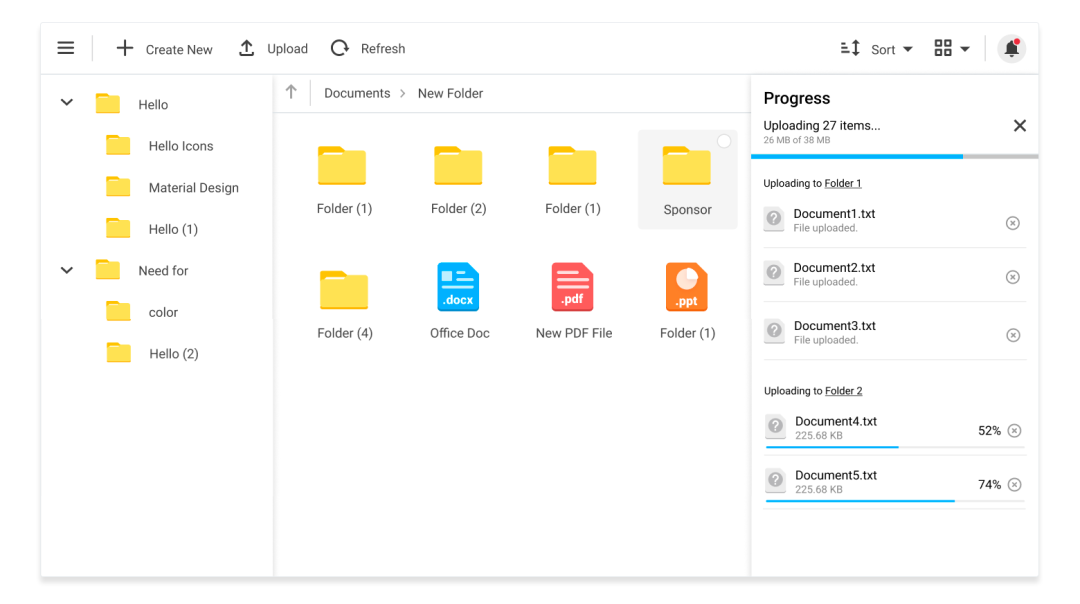Open the .ppt file icon
Image resolution: width=1080 pixels, height=604 pixels.
tap(687, 287)
